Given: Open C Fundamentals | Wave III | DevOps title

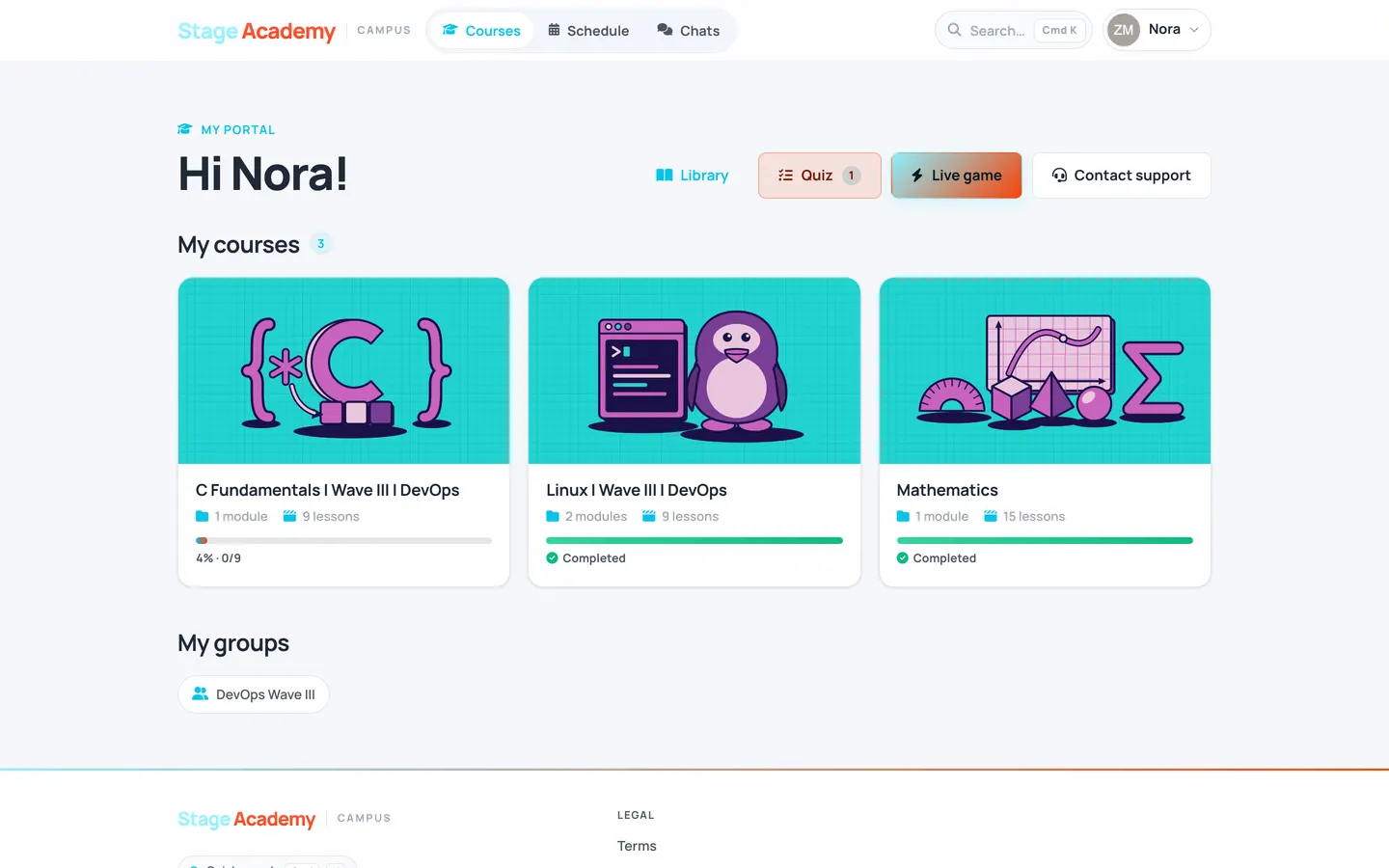Looking at the screenshot, I should click(327, 490).
